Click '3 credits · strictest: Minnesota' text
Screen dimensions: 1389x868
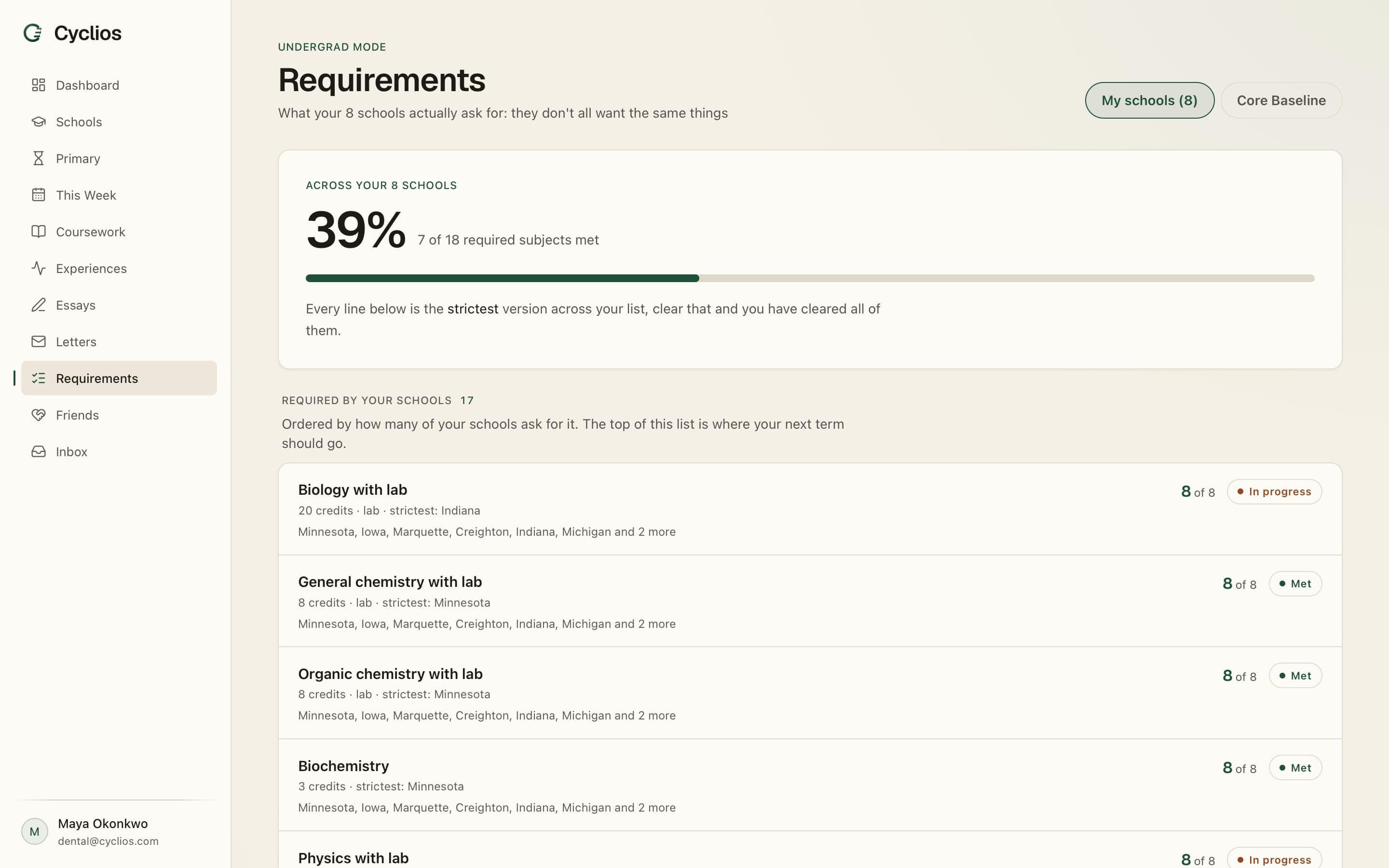(381, 787)
